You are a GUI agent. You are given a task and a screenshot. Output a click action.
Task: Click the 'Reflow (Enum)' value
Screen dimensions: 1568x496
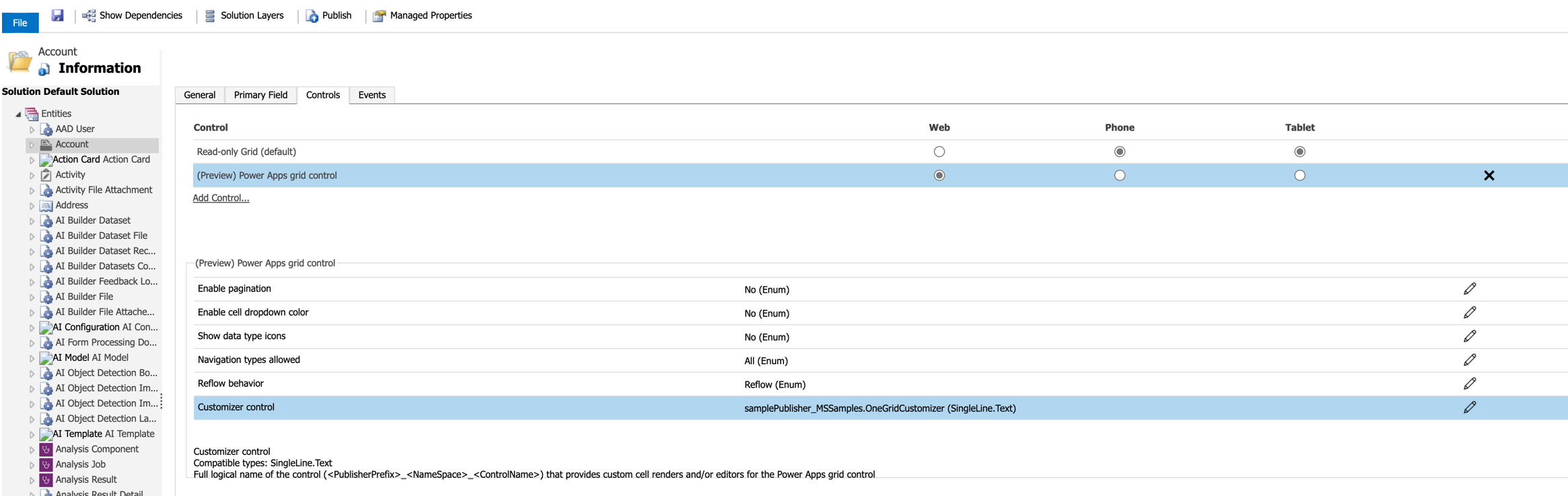tap(775, 384)
